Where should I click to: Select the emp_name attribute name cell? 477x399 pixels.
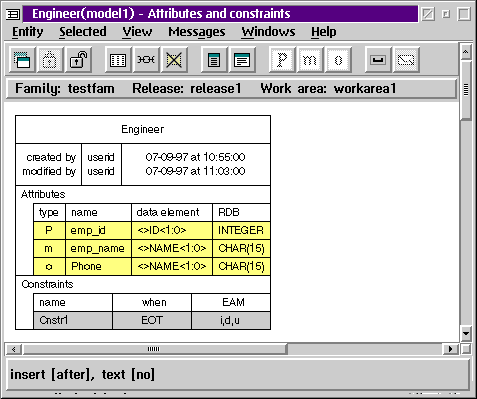pyautogui.click(x=98, y=249)
